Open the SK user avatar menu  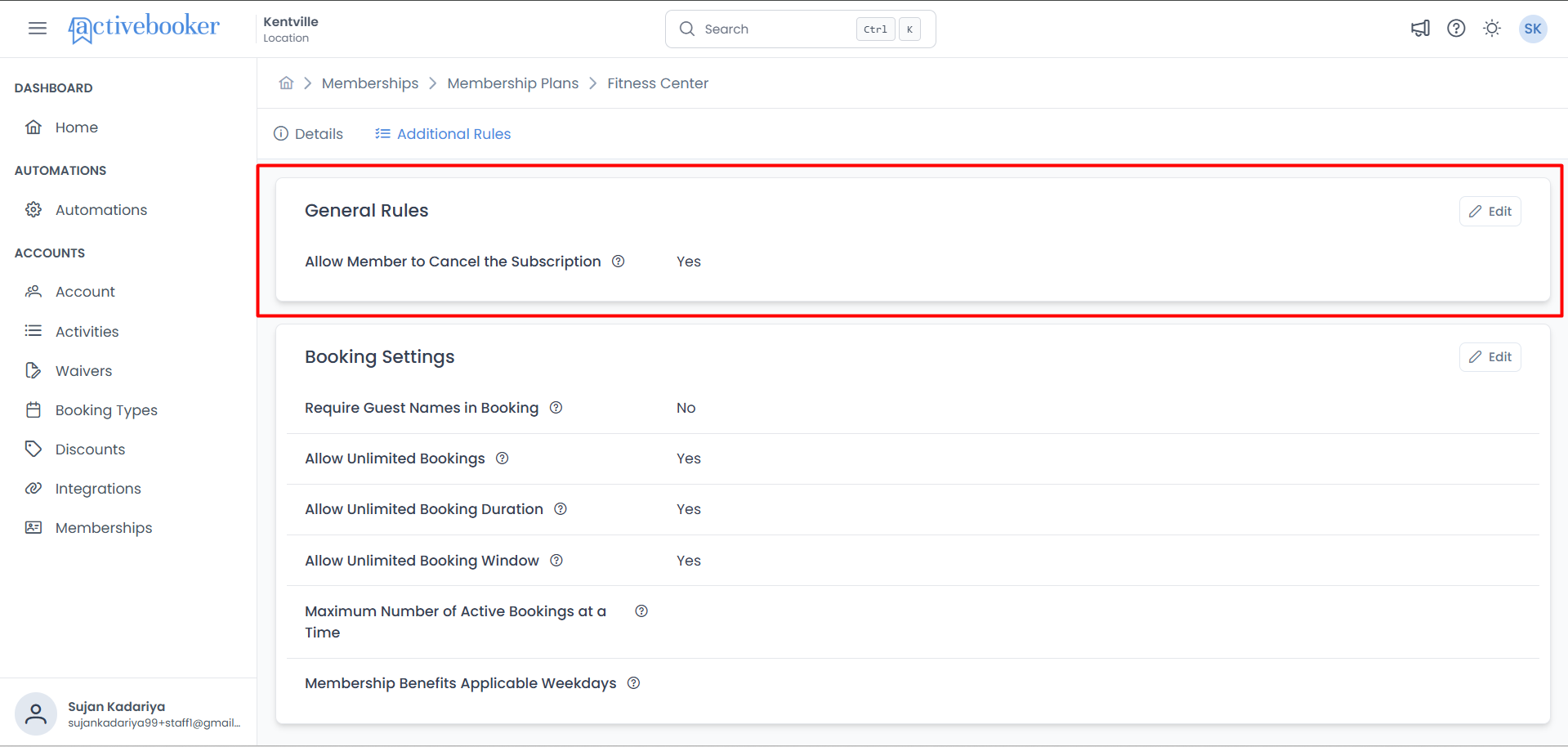click(x=1533, y=29)
